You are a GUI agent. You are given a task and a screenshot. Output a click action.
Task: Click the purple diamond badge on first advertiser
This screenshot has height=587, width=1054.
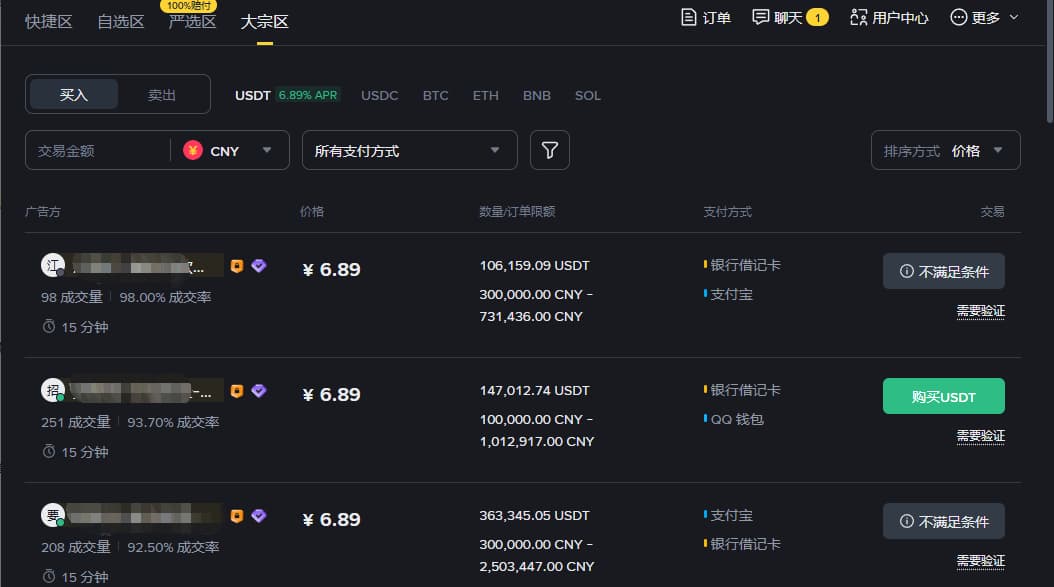tap(259, 266)
